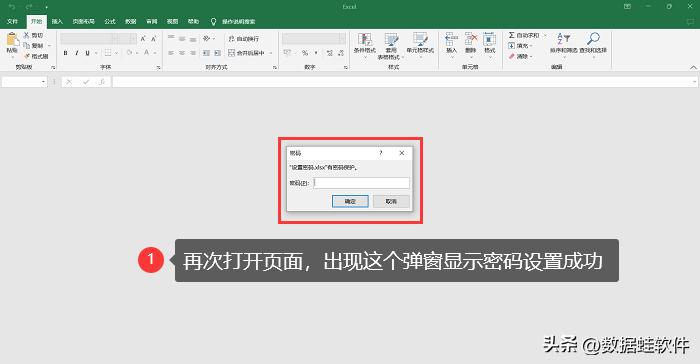Click the accounting number format icon
The image size is (700, 364).
tap(287, 53)
